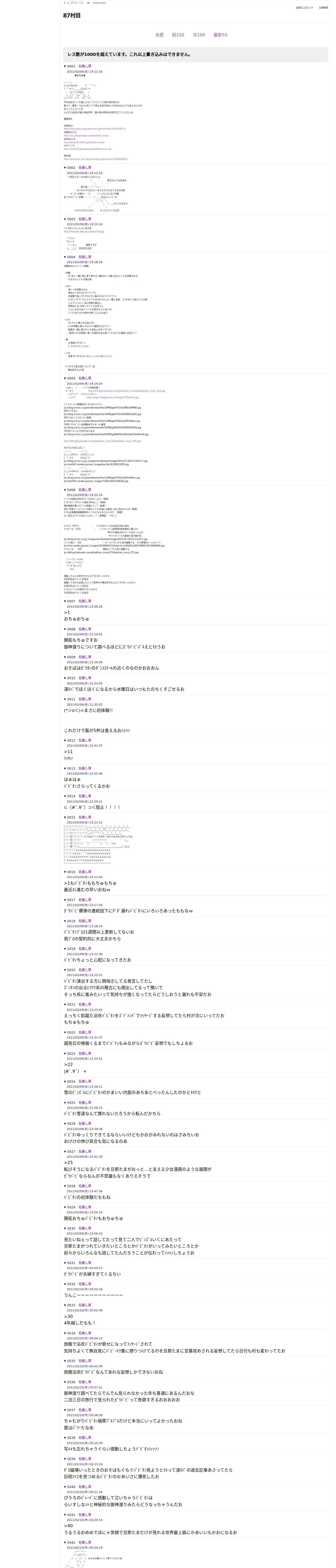
Task: Click poster name 名無し草 on post 0021
Action: tap(85, 1004)
